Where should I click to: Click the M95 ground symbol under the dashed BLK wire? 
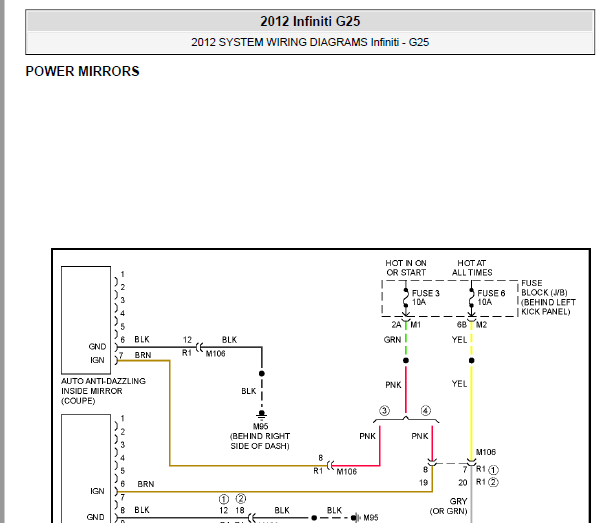(x=261, y=415)
